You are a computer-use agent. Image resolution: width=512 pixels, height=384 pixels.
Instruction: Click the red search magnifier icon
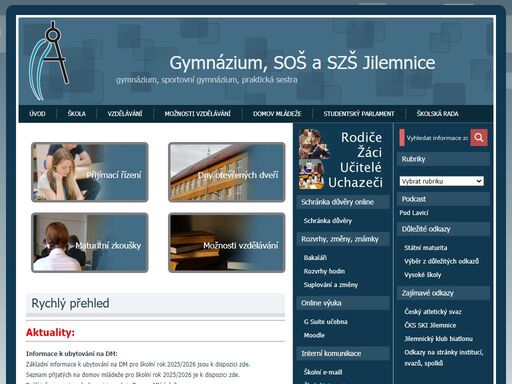[479, 138]
